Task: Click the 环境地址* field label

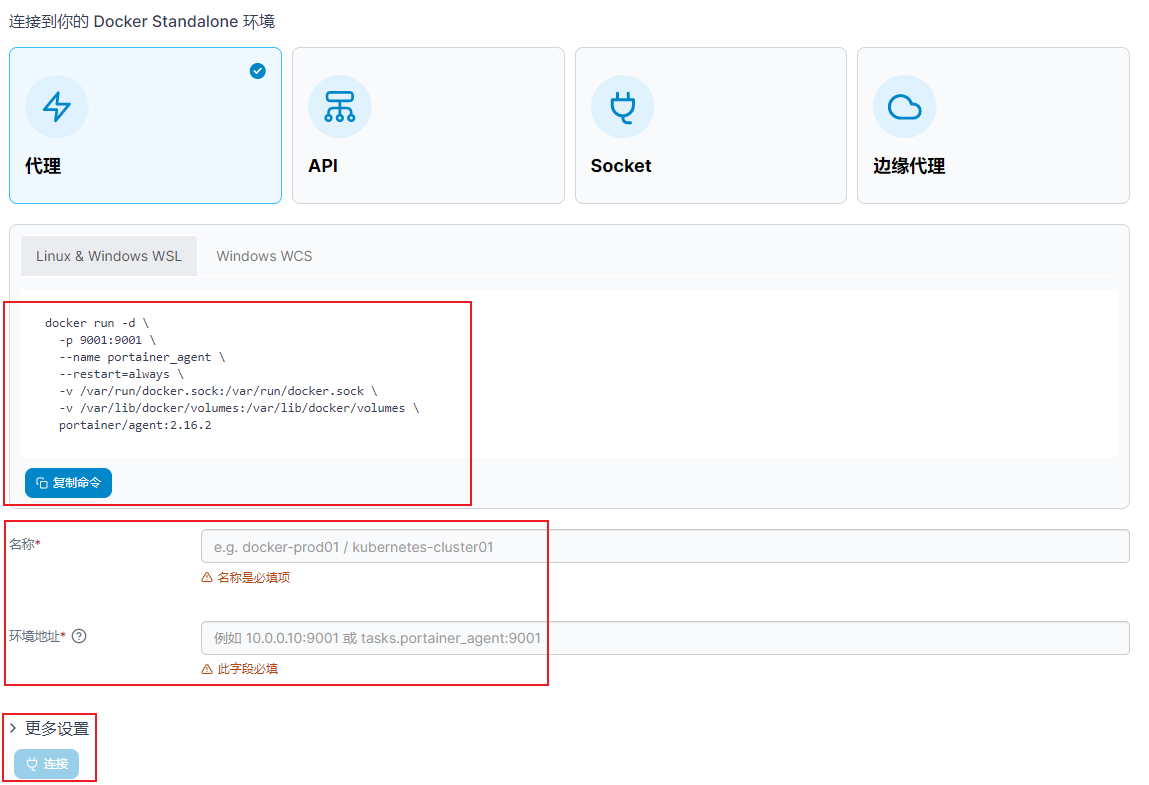Action: coord(37,636)
